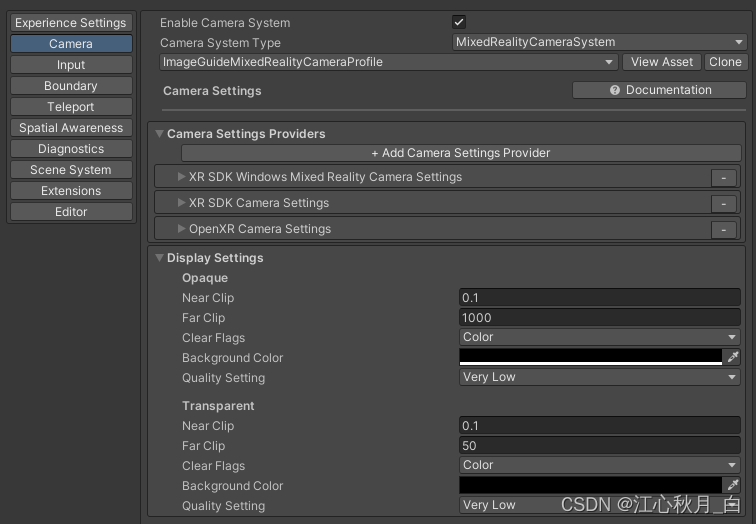Open ImageGuideMixedRealityCameraProfile profile dropdown
The height and width of the screenshot is (524, 756).
click(389, 62)
